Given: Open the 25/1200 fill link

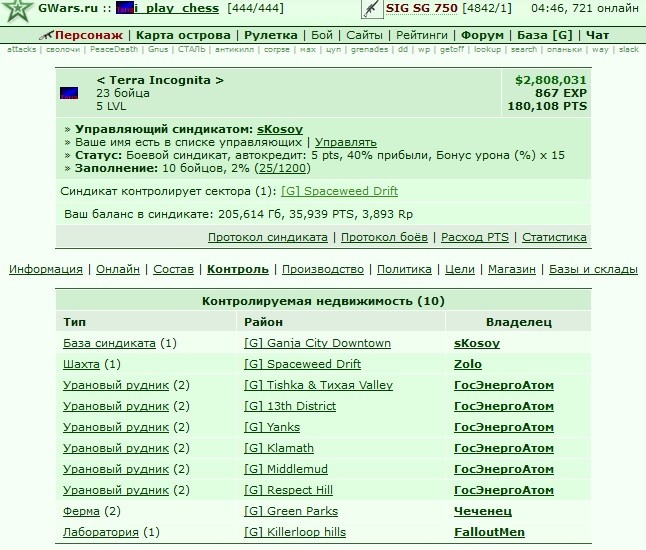Looking at the screenshot, I should 283,169.
